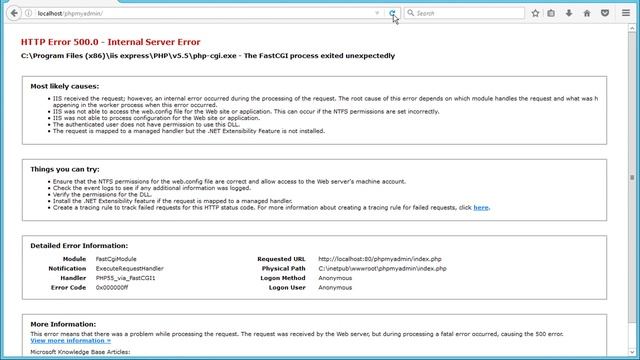Show bookmarks with the clipboard list icon
640x360 pixels.
[551, 13]
